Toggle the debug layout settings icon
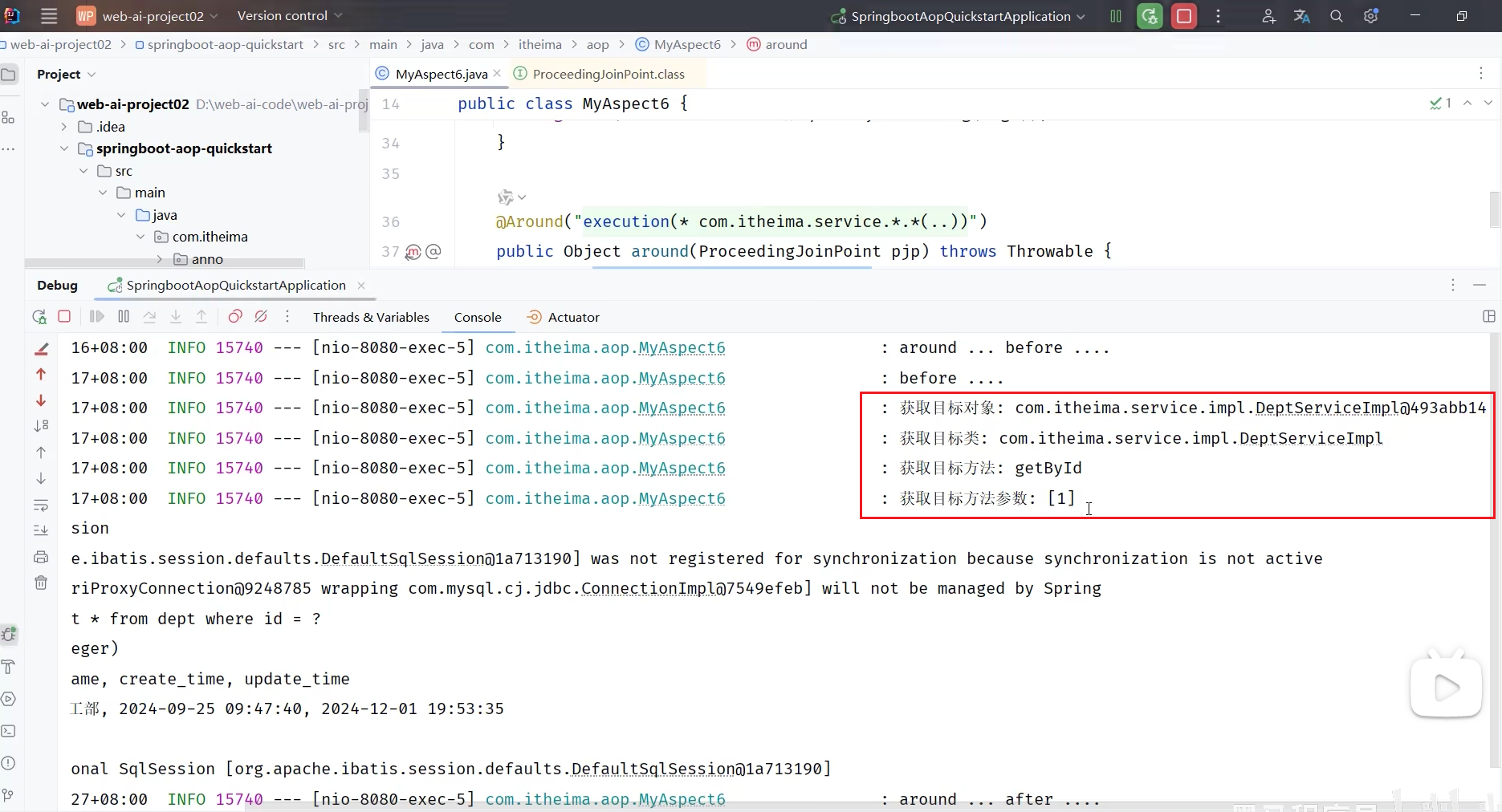Screen dimensions: 1502x812 click(1488, 317)
